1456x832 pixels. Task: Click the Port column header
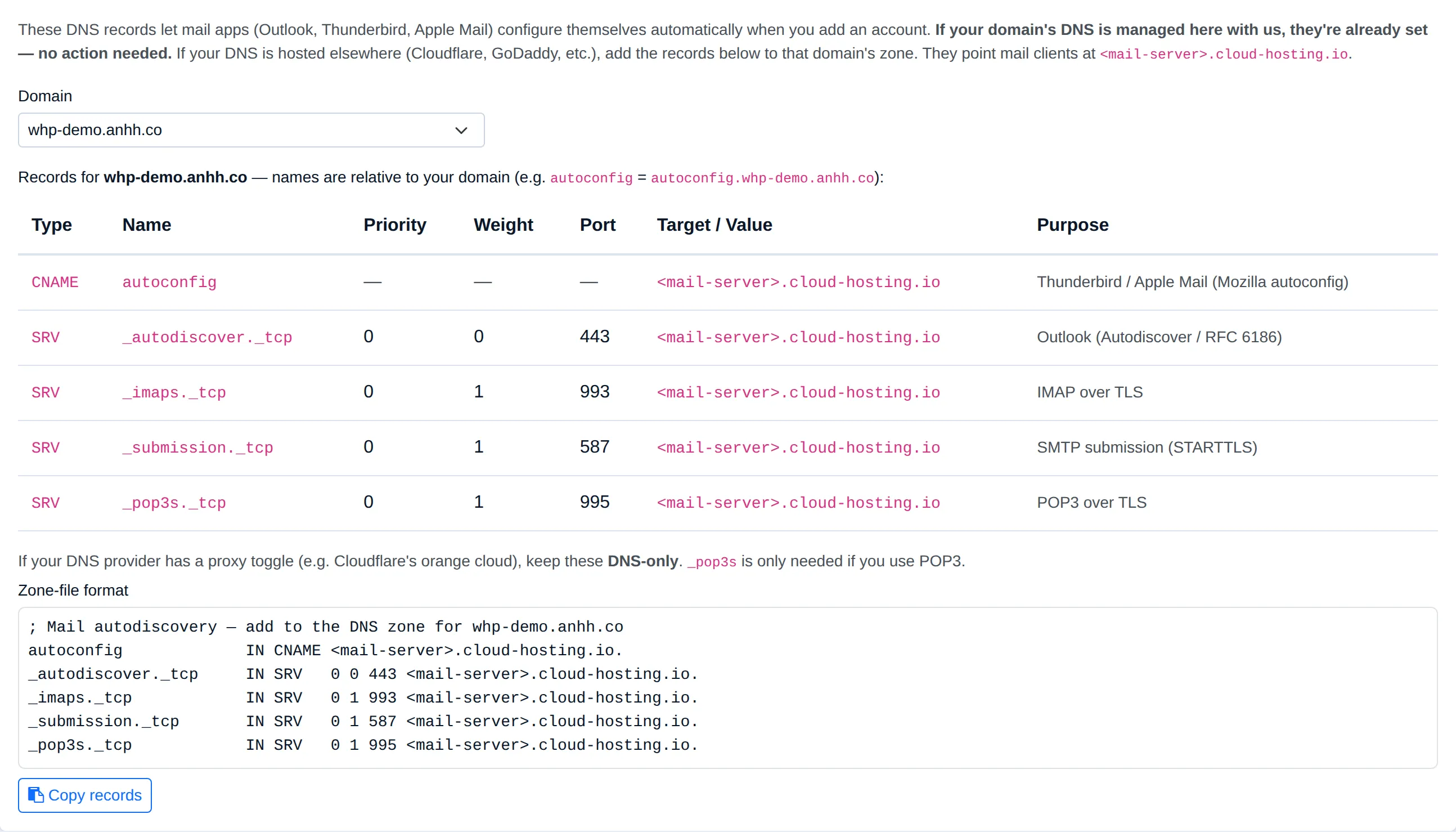coord(597,225)
